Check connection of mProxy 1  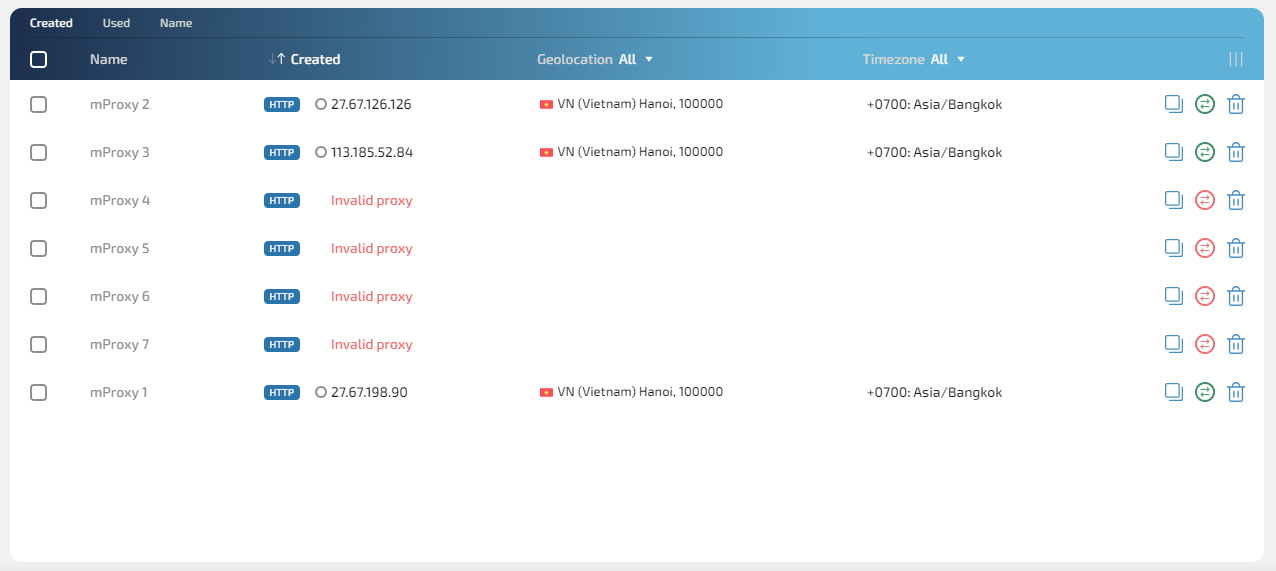(x=1205, y=392)
